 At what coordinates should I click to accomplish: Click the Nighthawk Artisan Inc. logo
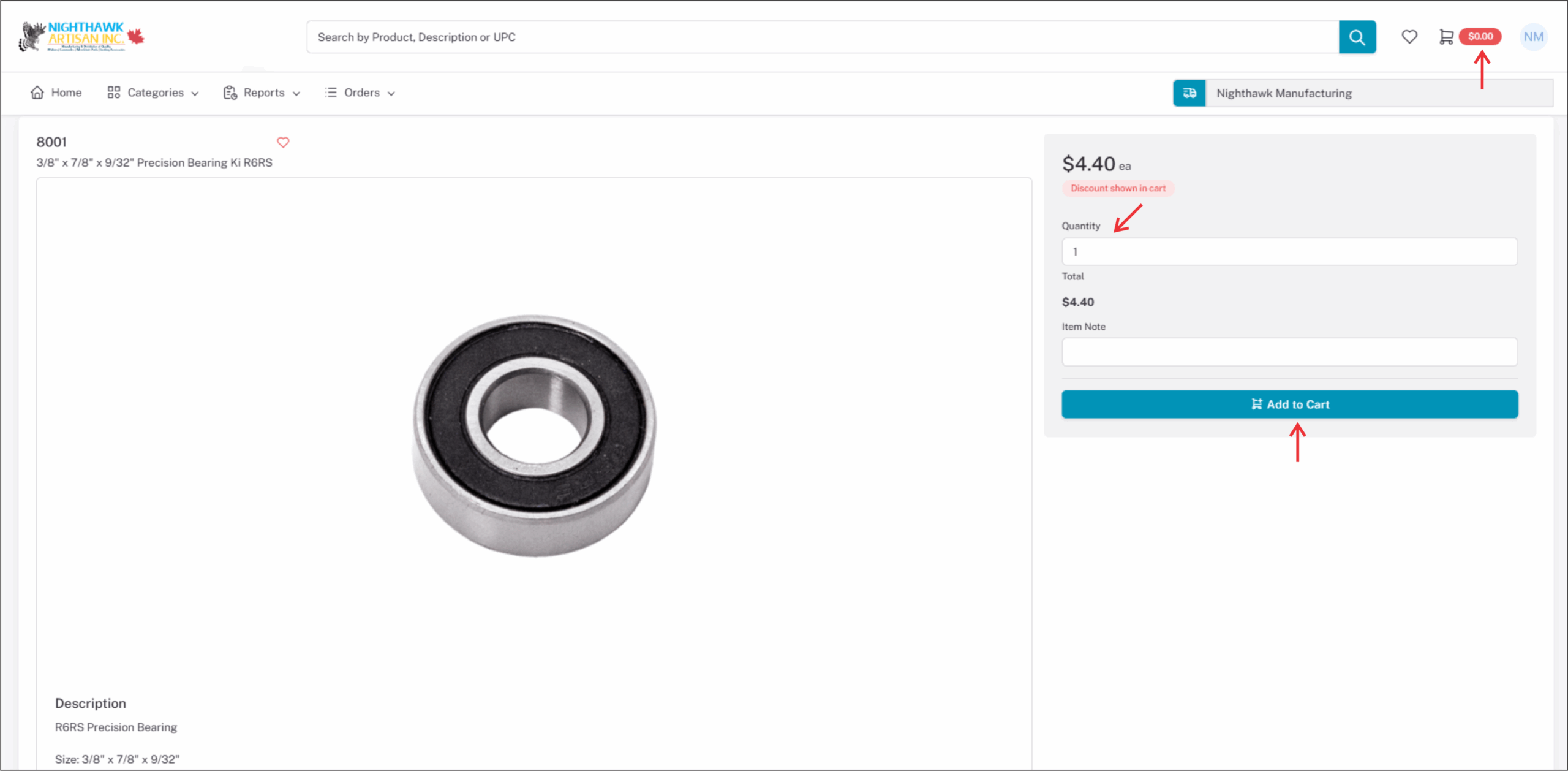coord(81,37)
